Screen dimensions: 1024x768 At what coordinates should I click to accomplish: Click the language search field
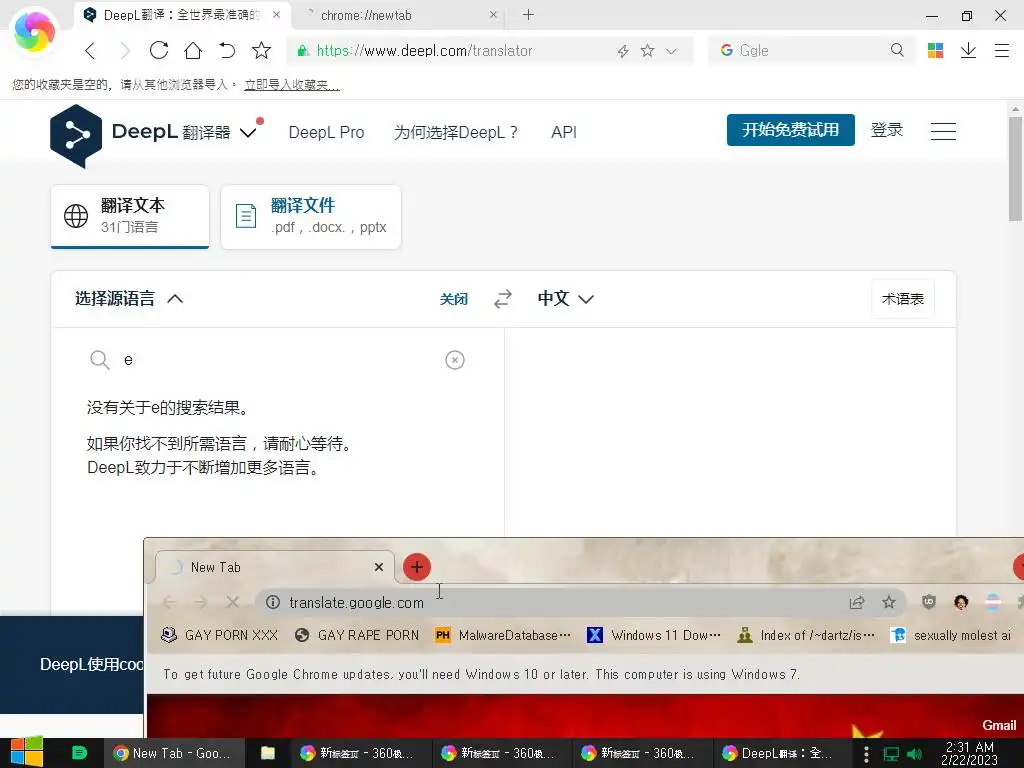point(278,360)
